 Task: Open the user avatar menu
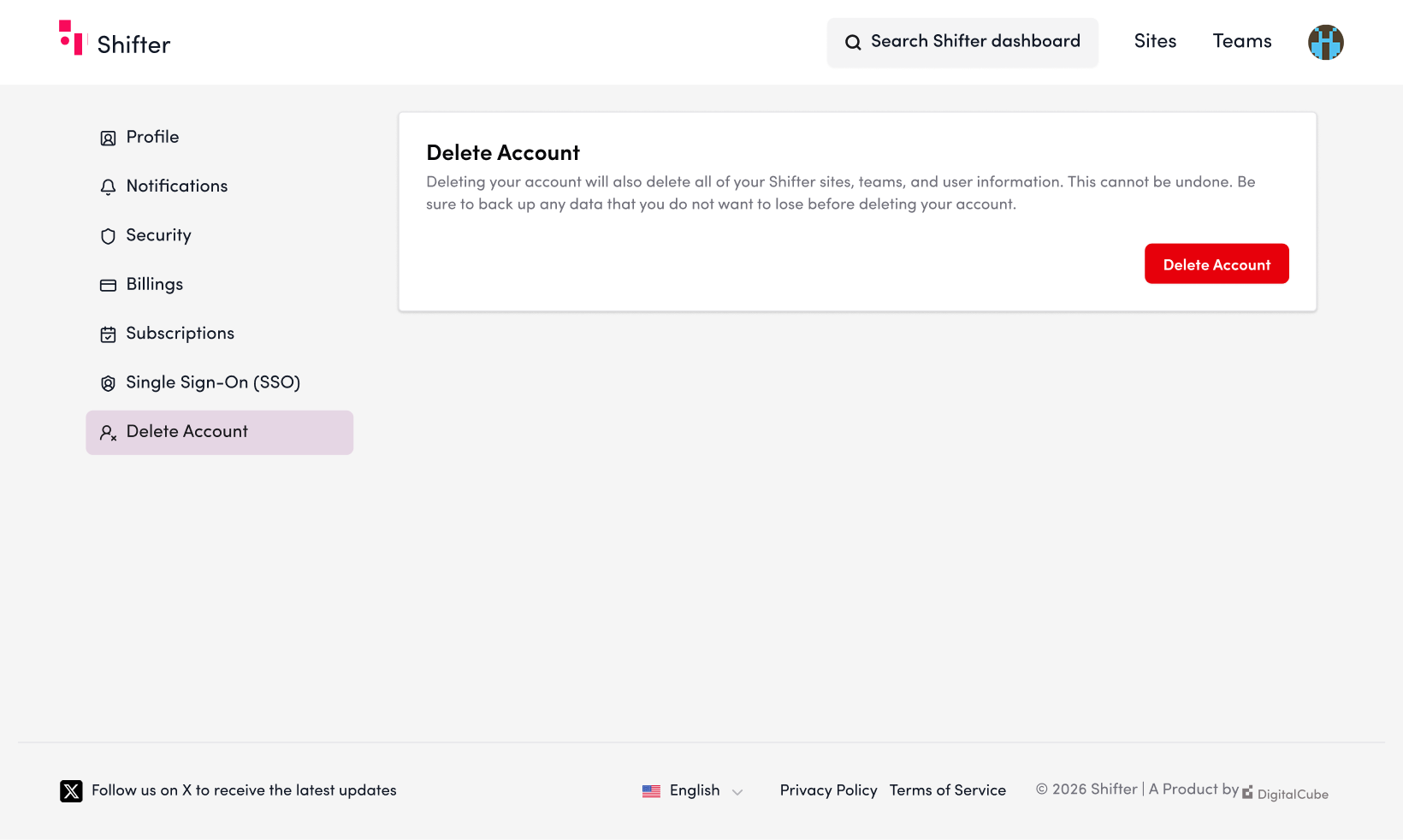1325,43
